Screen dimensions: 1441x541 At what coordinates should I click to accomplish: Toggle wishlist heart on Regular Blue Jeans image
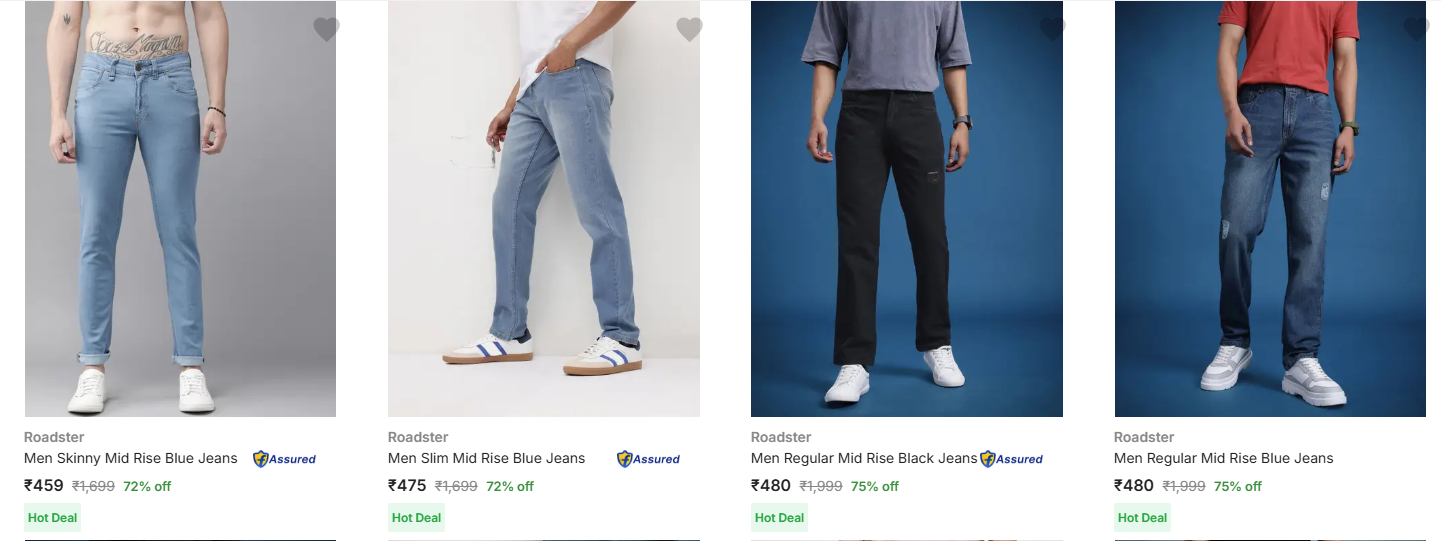(1416, 29)
